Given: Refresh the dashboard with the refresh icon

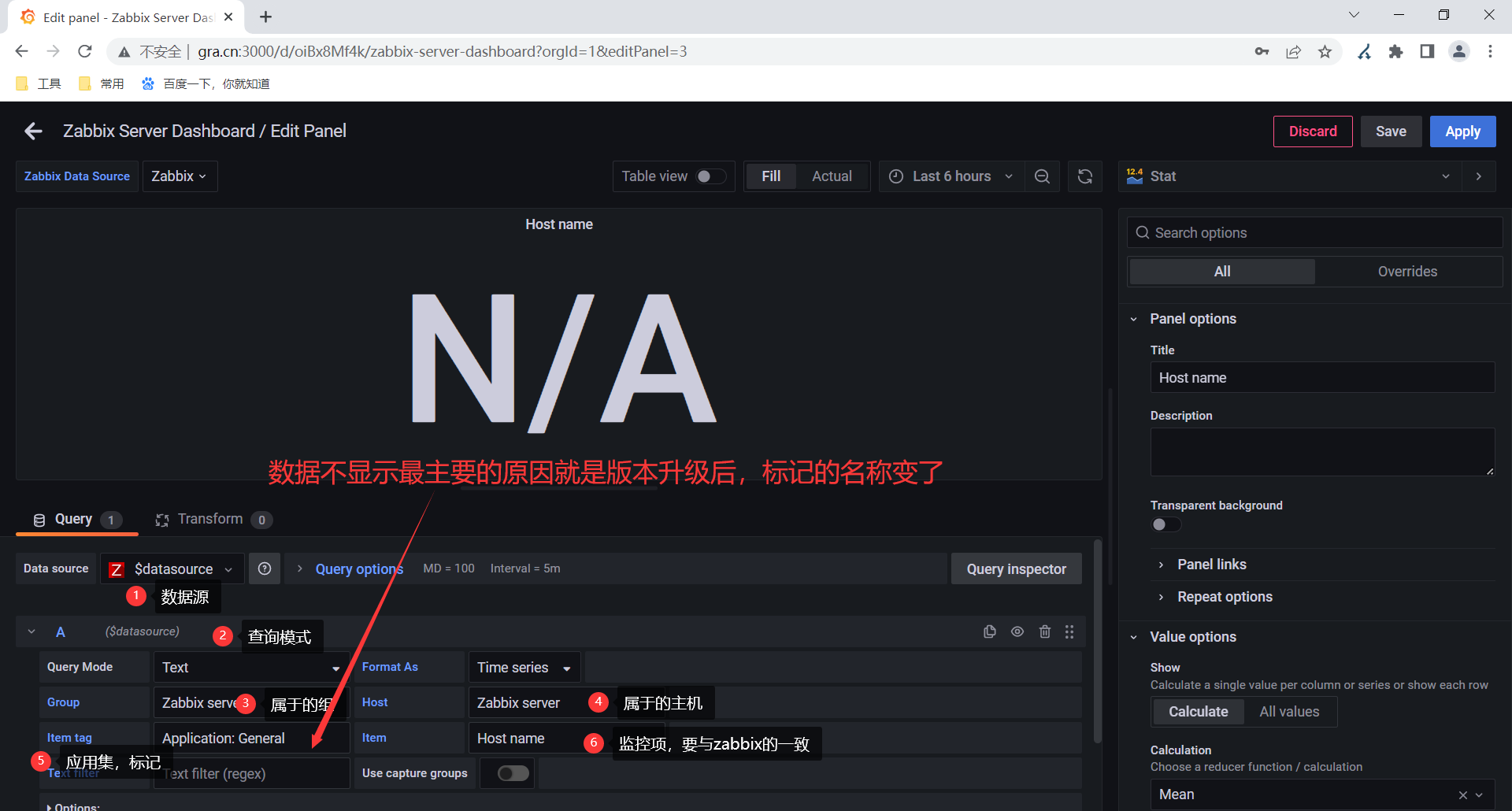Looking at the screenshot, I should 1085,176.
